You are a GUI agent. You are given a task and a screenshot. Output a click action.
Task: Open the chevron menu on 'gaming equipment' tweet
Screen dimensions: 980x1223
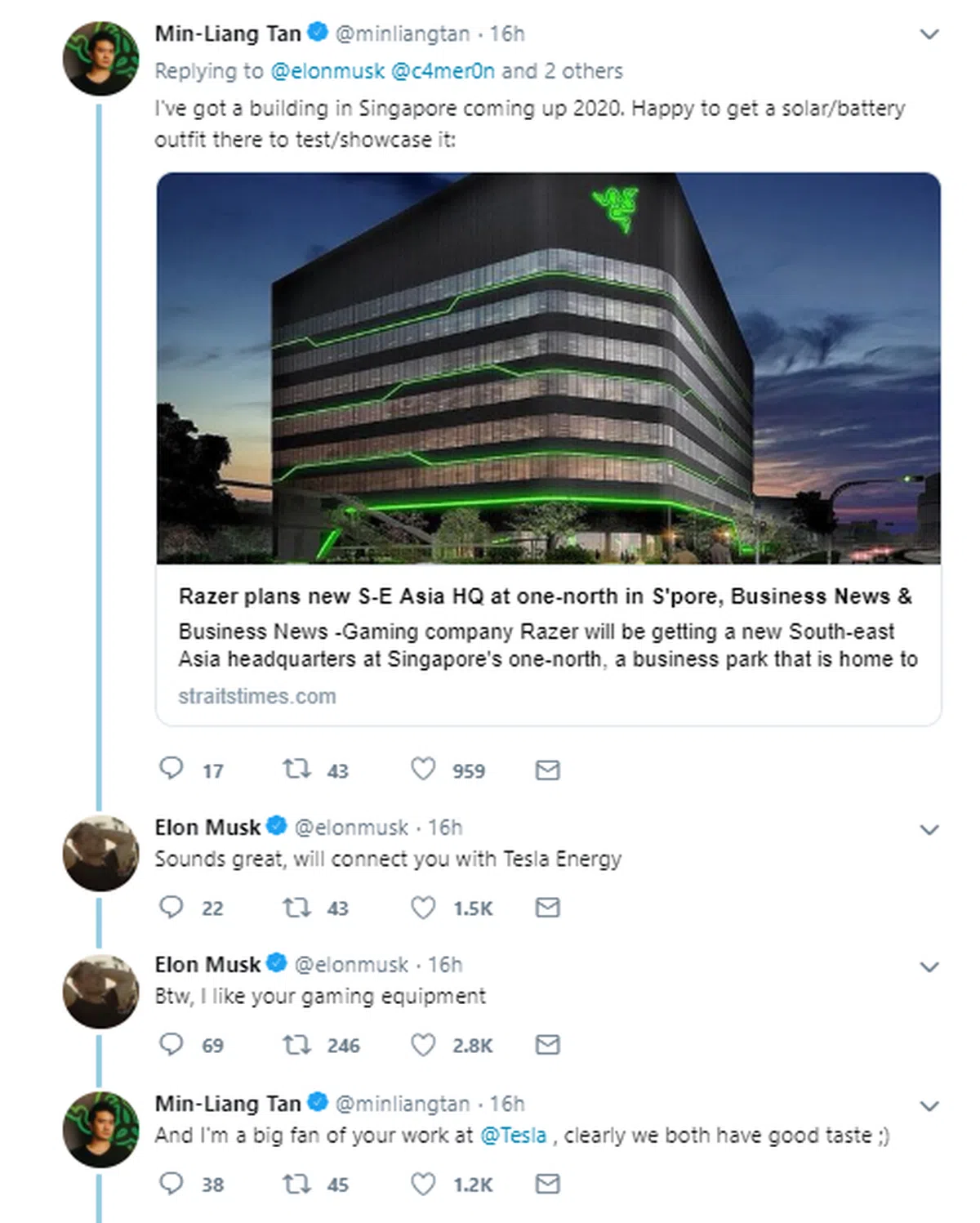point(929,967)
